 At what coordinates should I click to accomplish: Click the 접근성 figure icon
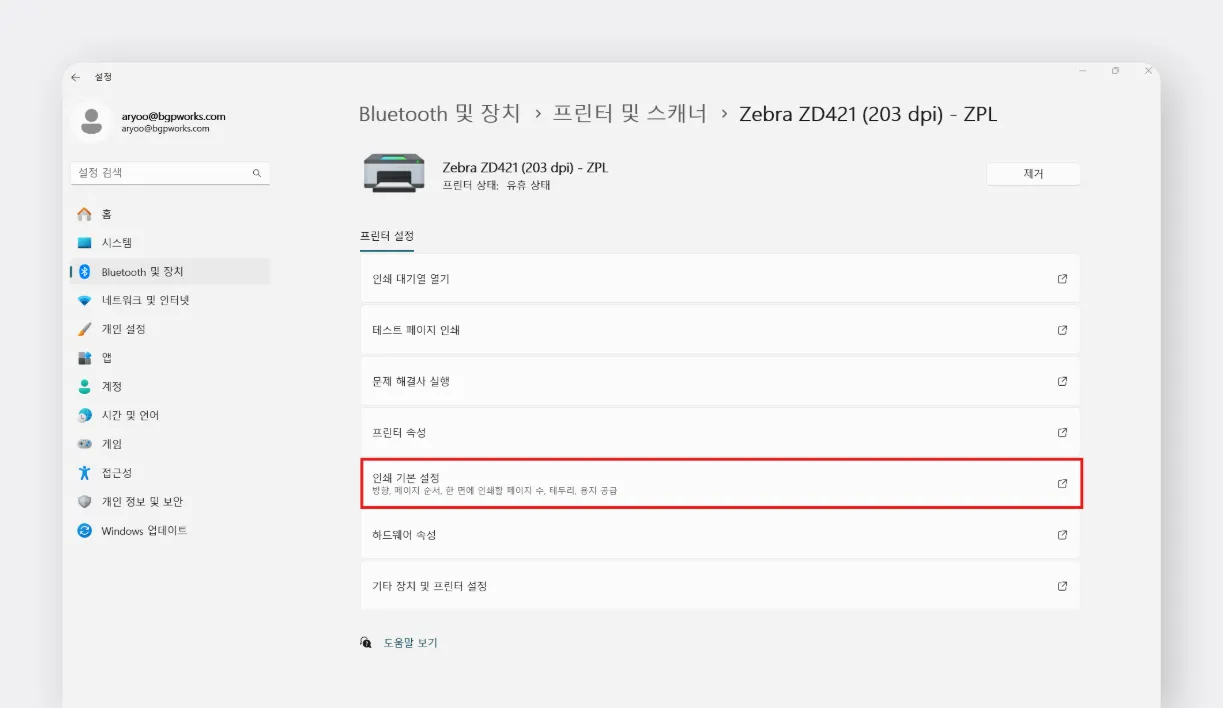[x=84, y=473]
